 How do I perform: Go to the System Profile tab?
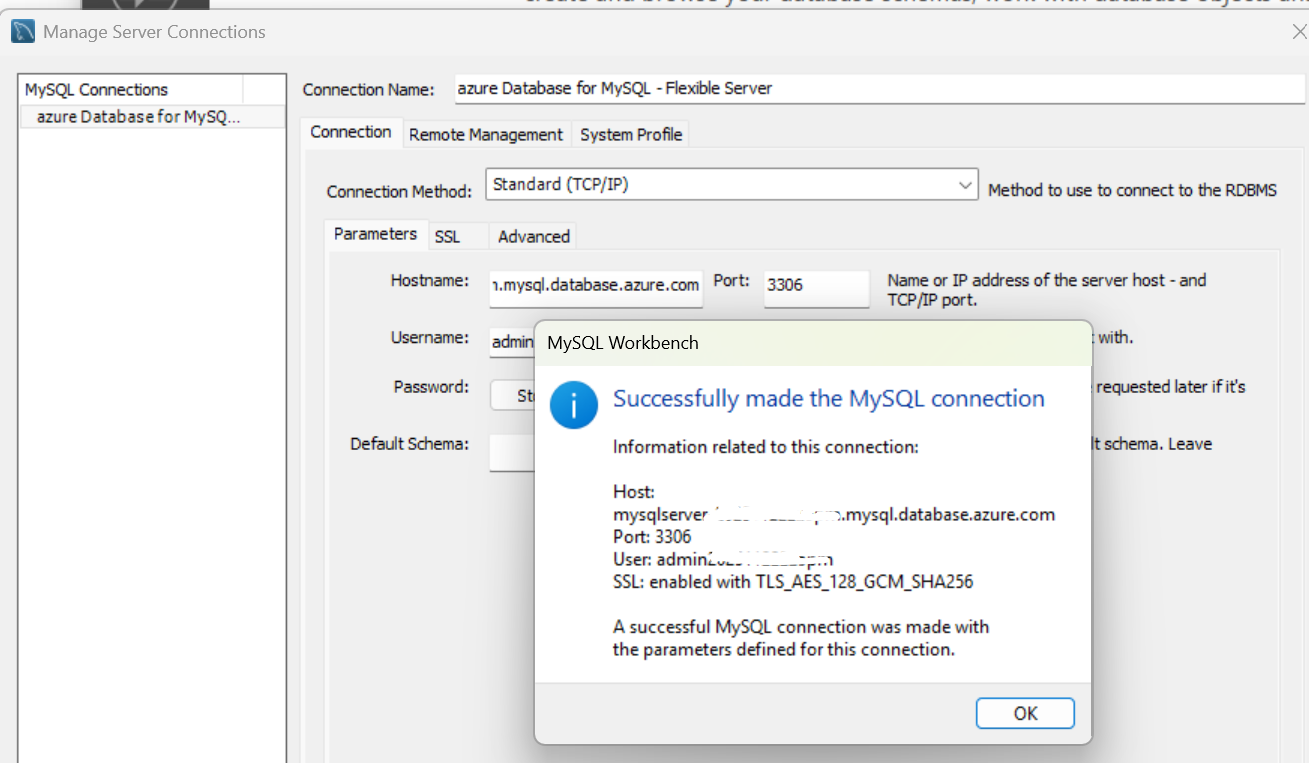[630, 135]
